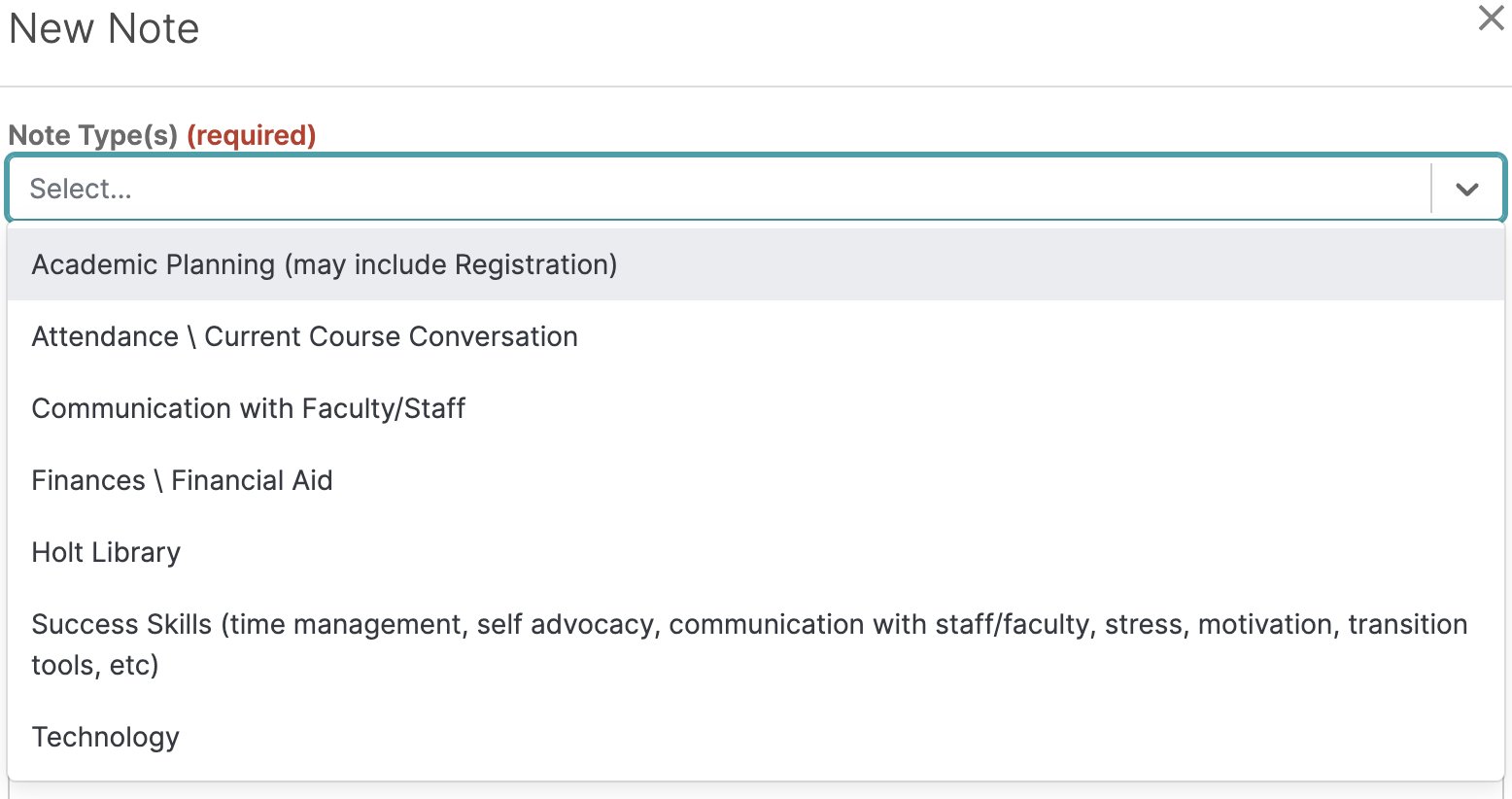Select Finances \ Financial Aid note type
The image size is (1512, 799).
click(x=755, y=480)
